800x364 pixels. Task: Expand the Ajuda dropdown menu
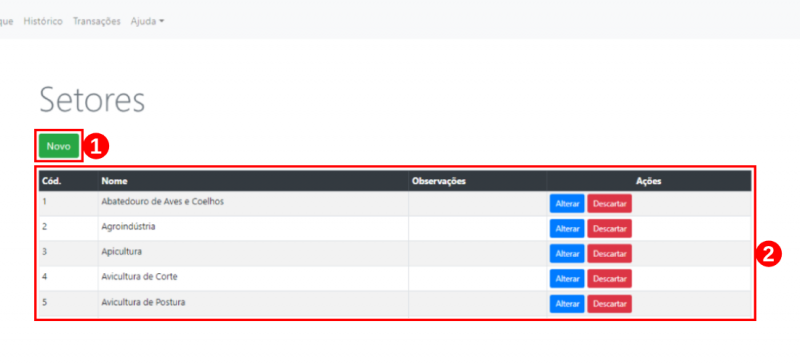[147, 21]
